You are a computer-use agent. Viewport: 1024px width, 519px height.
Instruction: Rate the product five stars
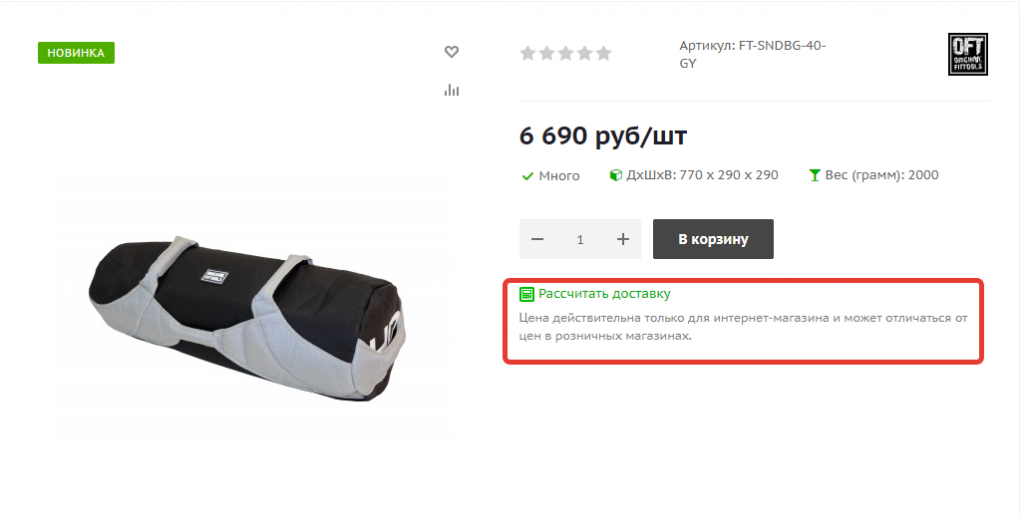(603, 54)
